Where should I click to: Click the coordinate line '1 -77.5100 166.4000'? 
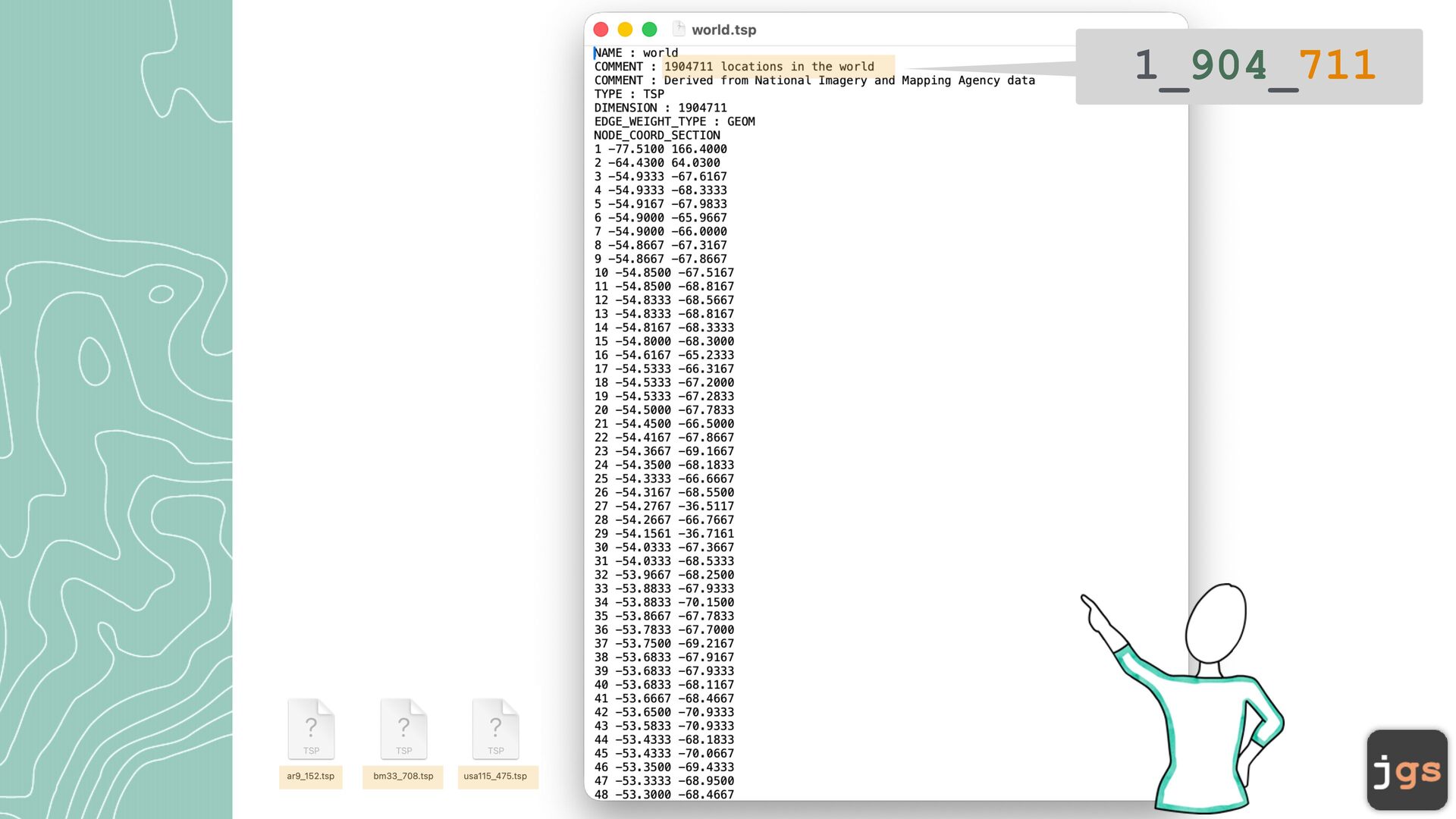(661, 149)
